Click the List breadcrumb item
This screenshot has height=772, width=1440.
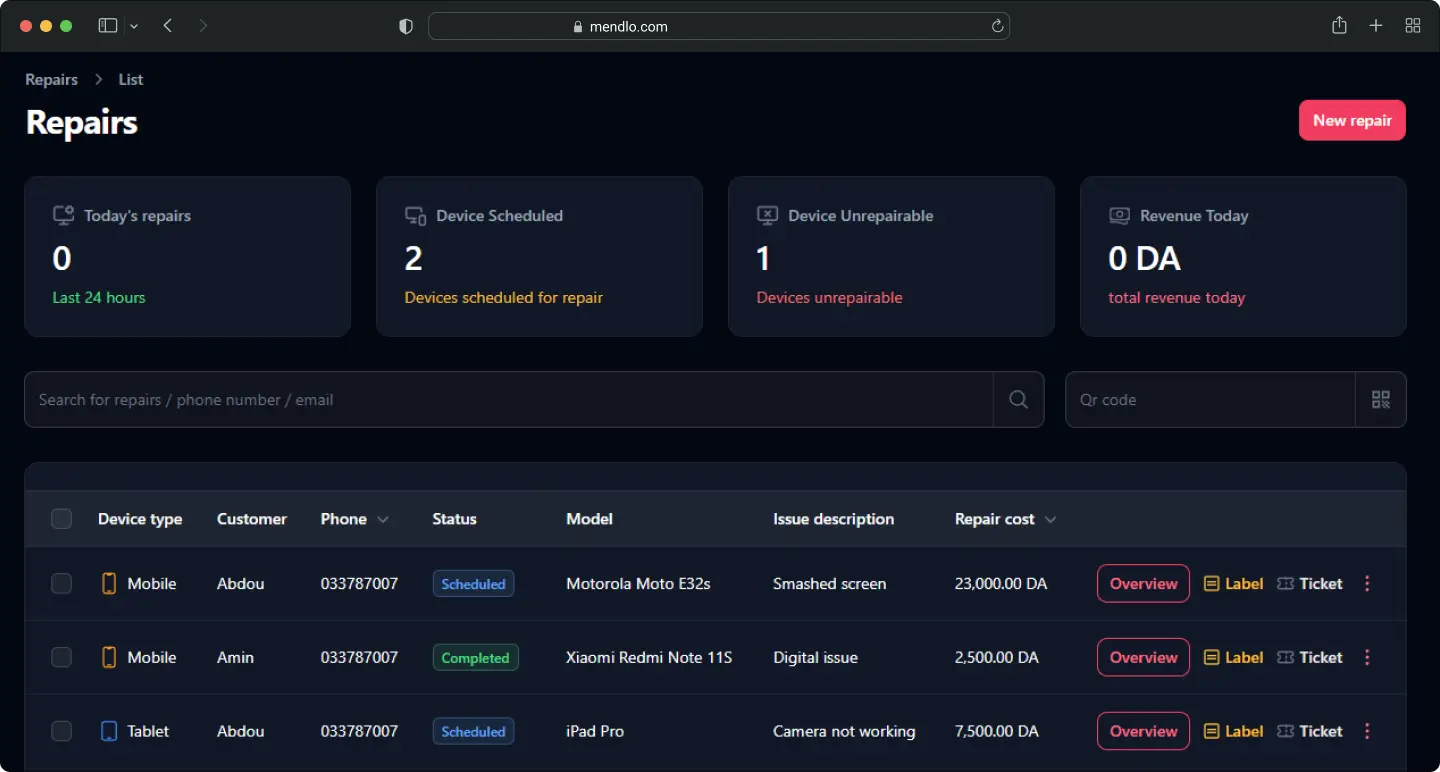(x=131, y=79)
